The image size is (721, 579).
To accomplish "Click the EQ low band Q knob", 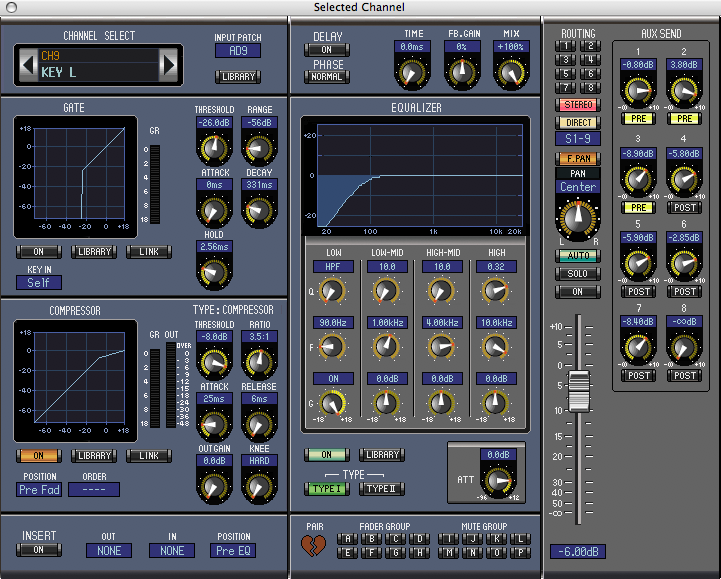I will (332, 291).
